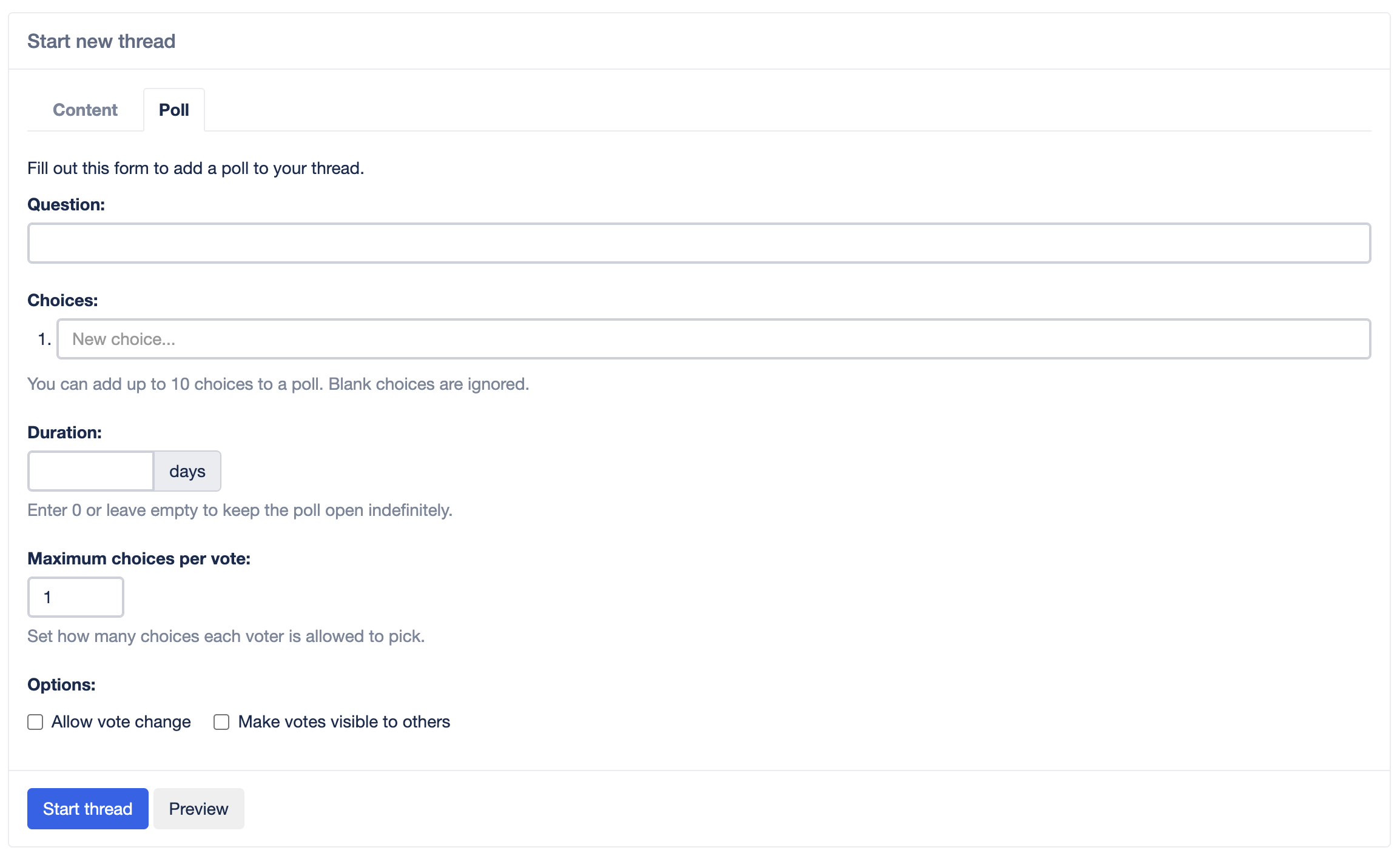Switch to the Content tab
Viewport: 1400px width, 856px height.
click(x=85, y=110)
